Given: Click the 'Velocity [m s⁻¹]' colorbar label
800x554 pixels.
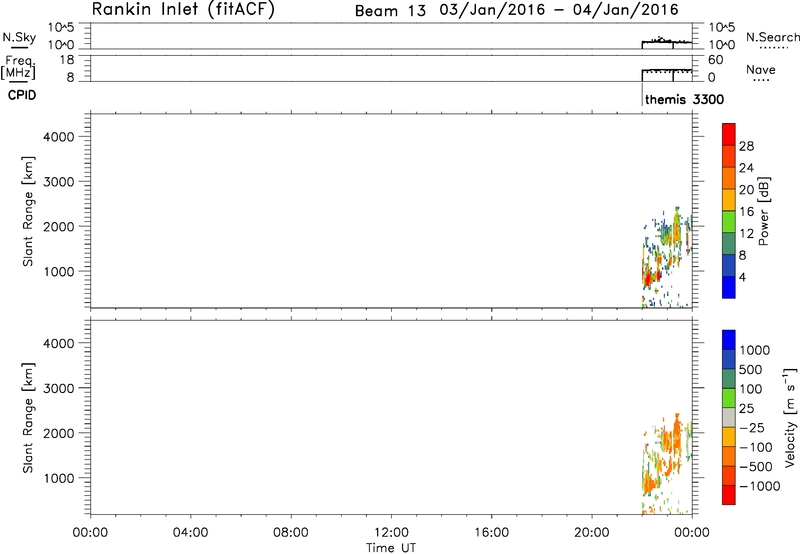Looking at the screenshot, I should 790,417.
